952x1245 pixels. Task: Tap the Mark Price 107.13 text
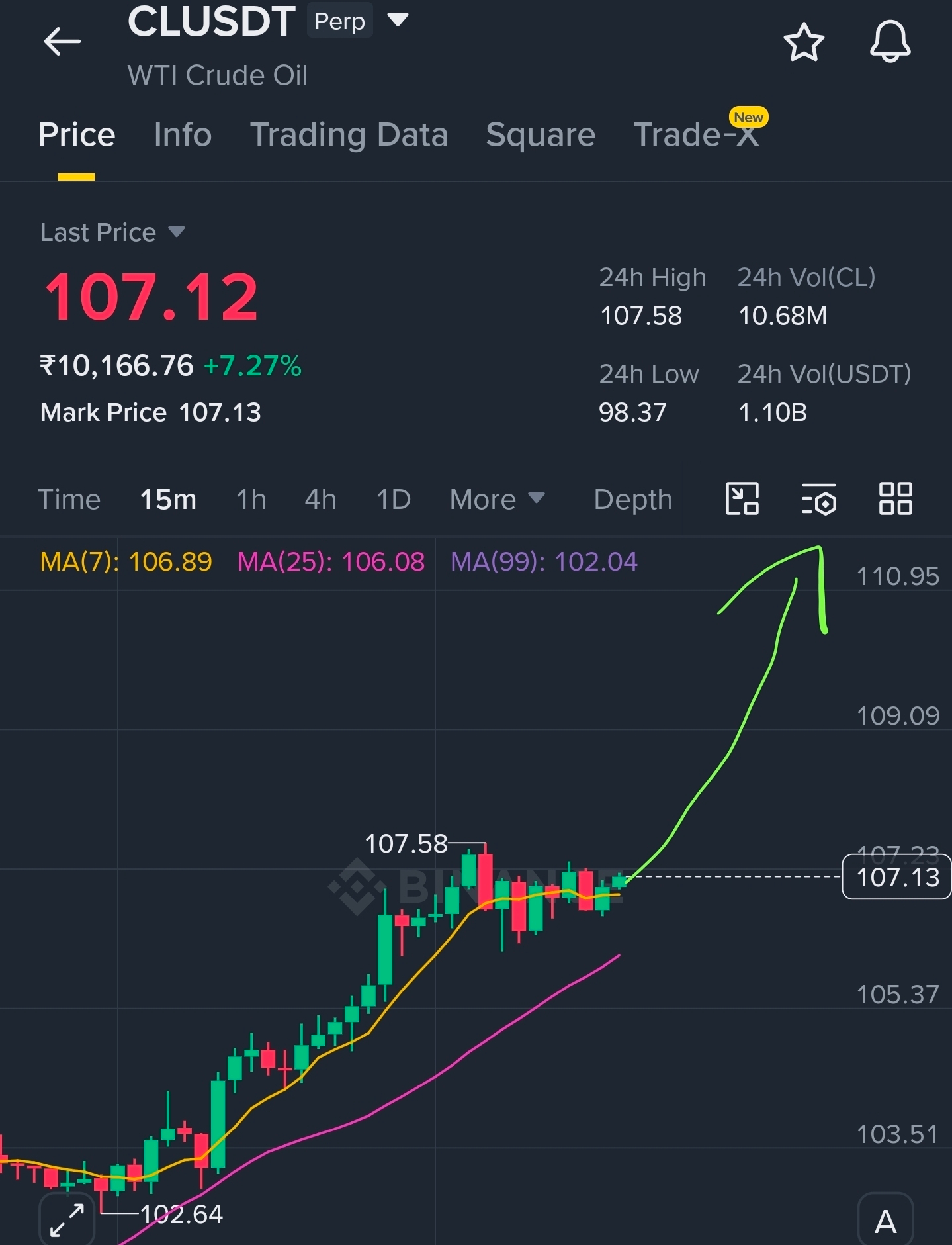coord(150,412)
